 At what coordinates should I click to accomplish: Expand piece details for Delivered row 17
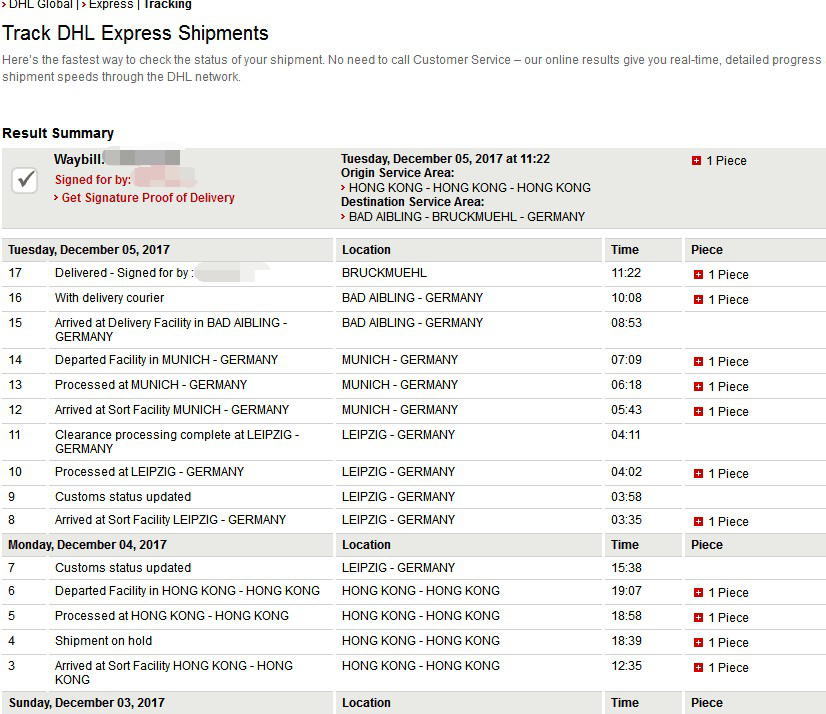698,275
